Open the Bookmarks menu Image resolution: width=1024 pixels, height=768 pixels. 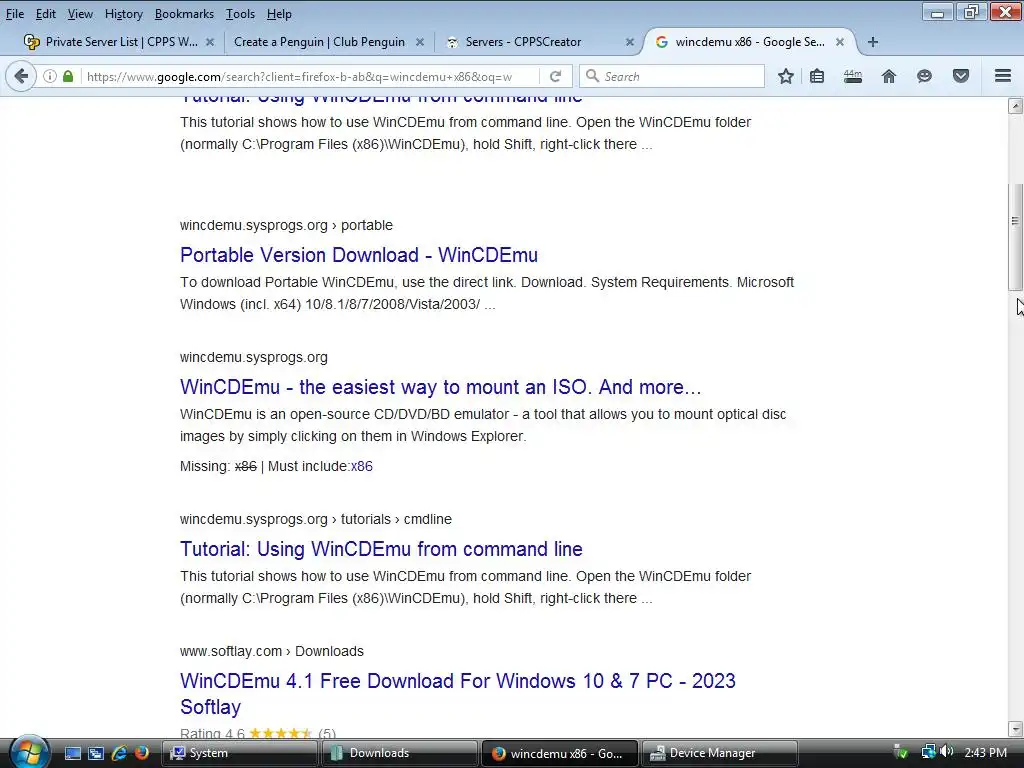[x=184, y=14]
